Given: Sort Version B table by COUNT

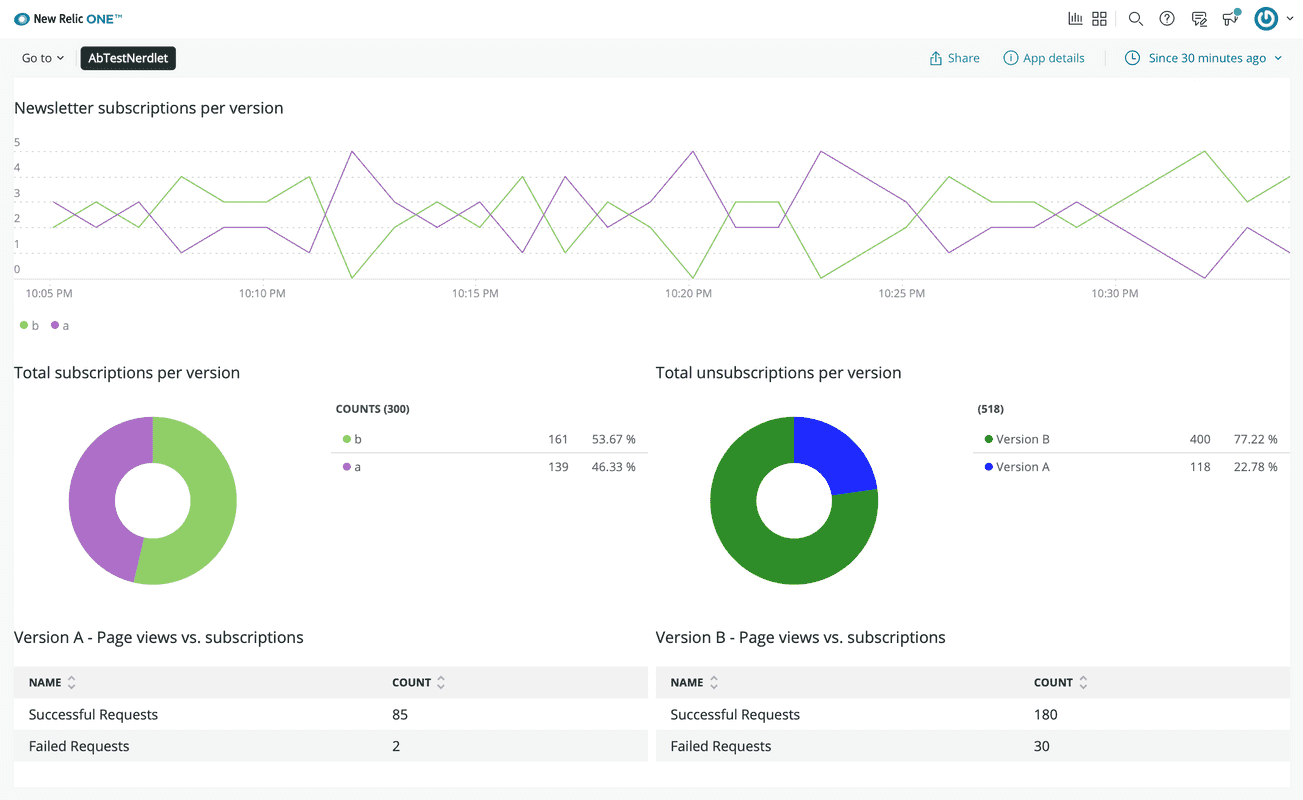Looking at the screenshot, I should (x=1060, y=682).
